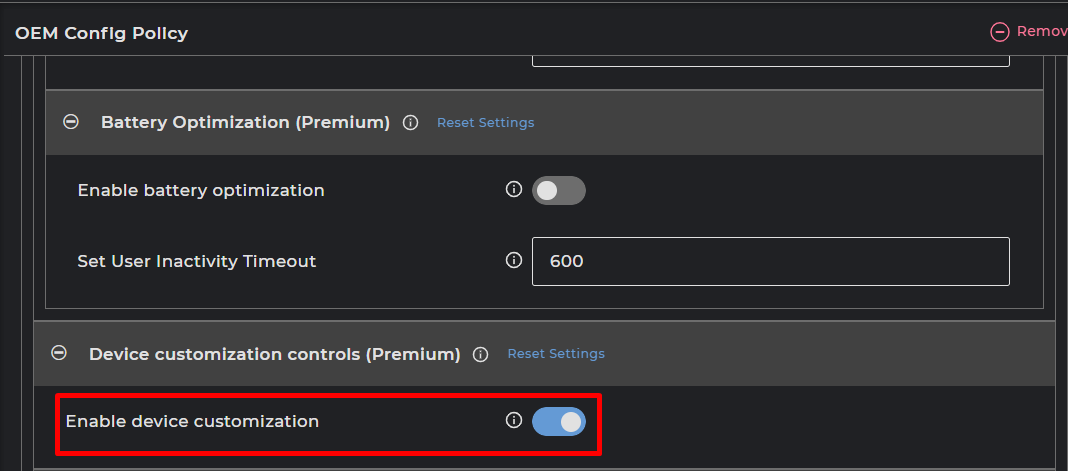Reset Settings for Battery Optimization
This screenshot has width=1068, height=471.
point(485,123)
